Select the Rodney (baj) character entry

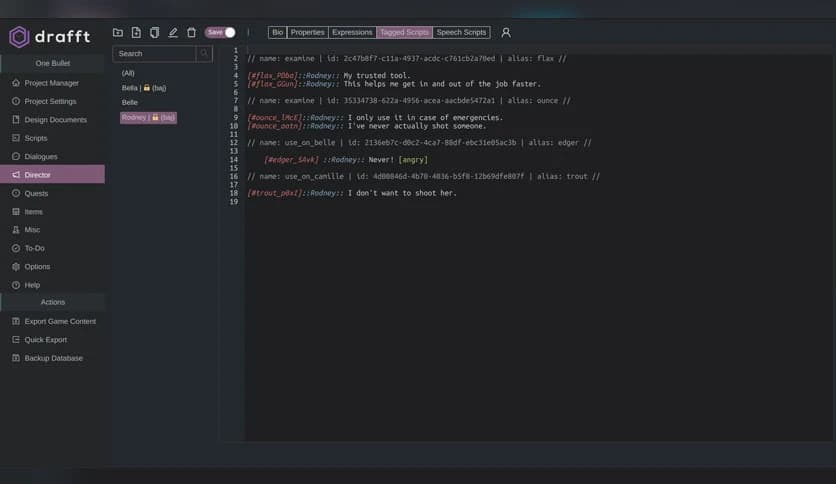148,117
